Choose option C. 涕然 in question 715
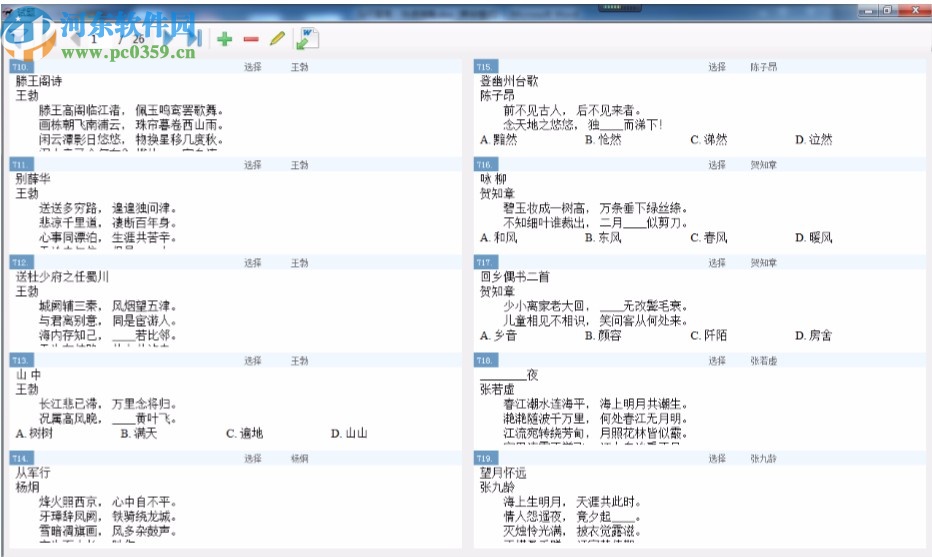932x557 pixels. pyautogui.click(x=709, y=140)
